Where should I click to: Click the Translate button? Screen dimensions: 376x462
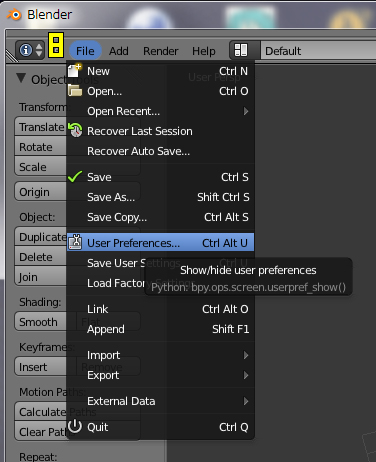tap(41, 127)
